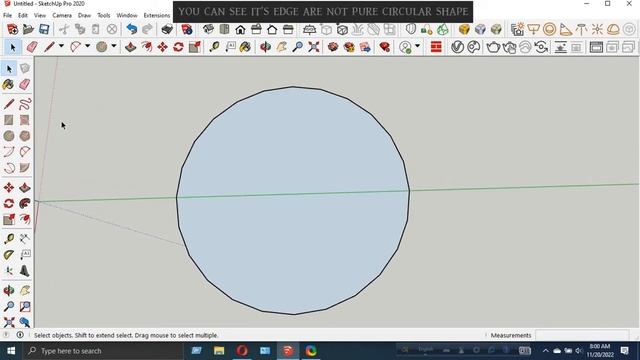Screen dimensions: 640x360
Task: Click the New file icon in top toolbar
Action: pos(12,29)
